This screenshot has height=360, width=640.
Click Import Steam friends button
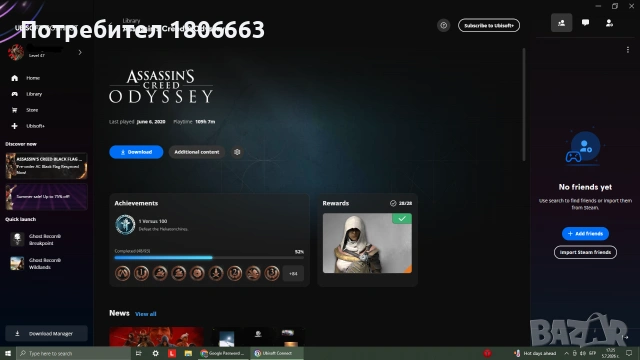click(x=585, y=252)
